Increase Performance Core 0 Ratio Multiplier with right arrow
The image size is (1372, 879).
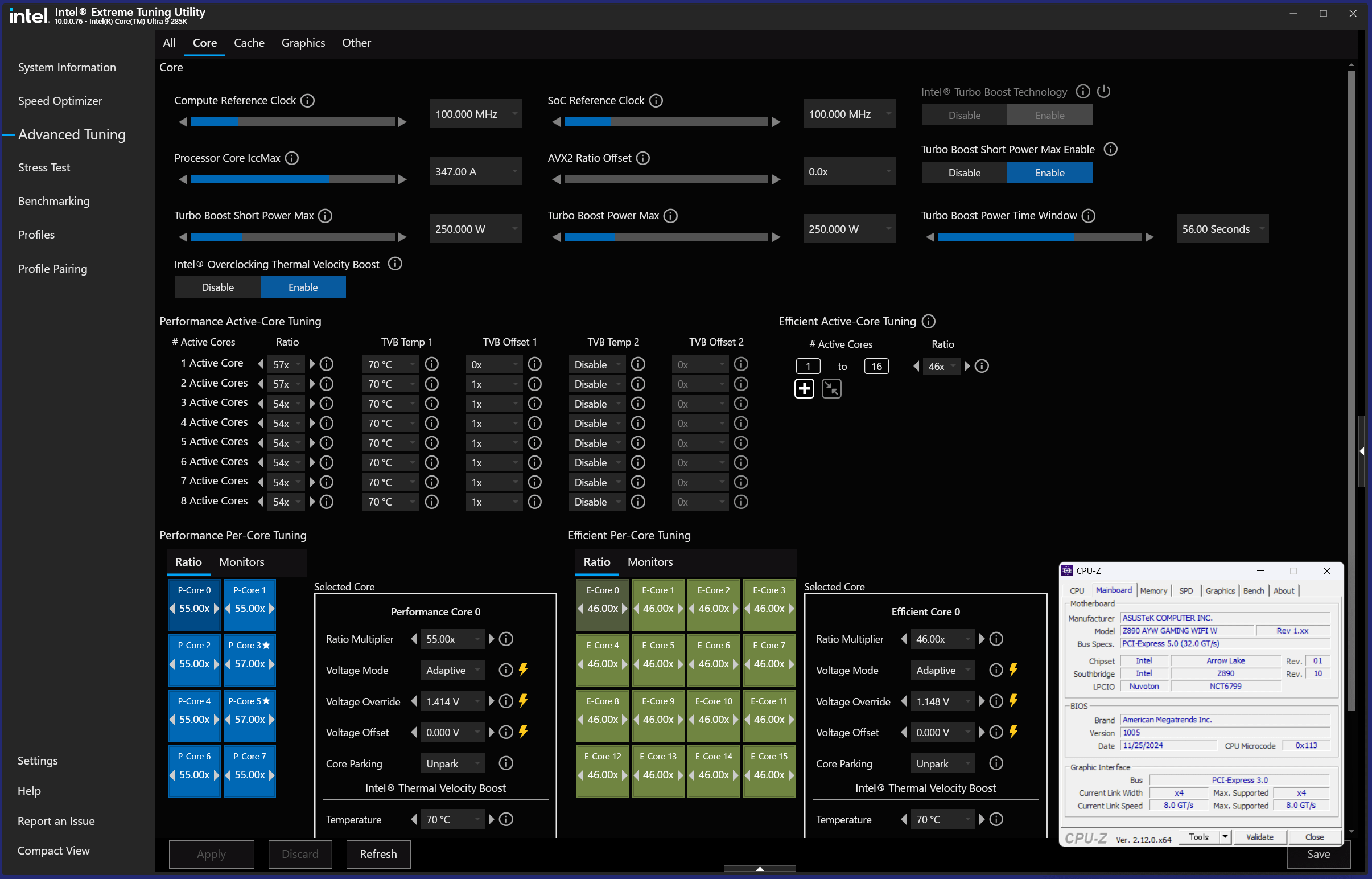pos(491,639)
